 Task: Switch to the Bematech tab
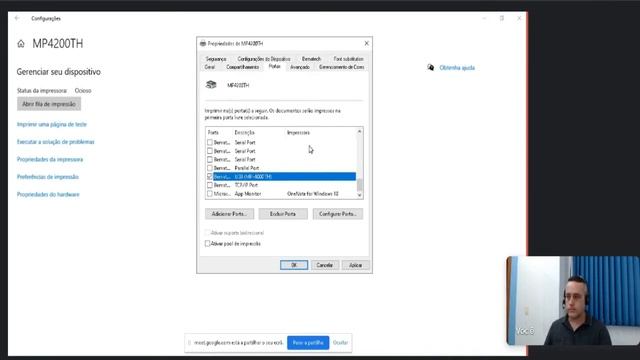coord(311,59)
